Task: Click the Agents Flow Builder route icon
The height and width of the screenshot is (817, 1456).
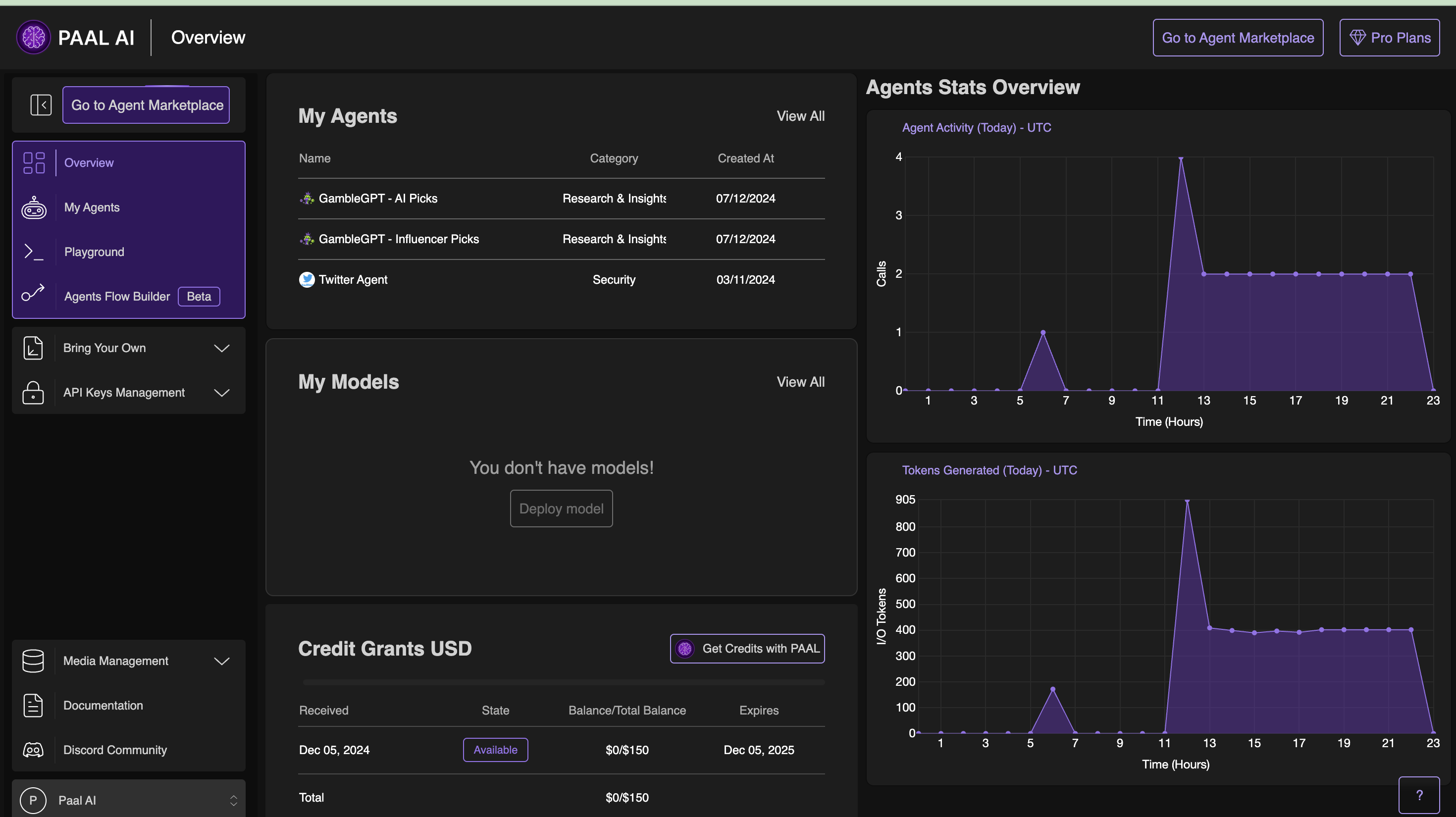Action: pos(33,293)
